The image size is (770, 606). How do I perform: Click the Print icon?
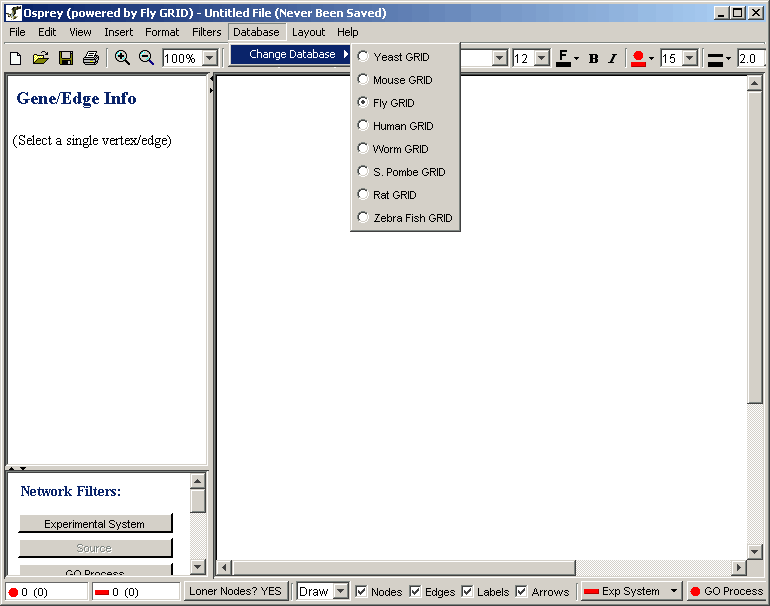[x=91, y=58]
